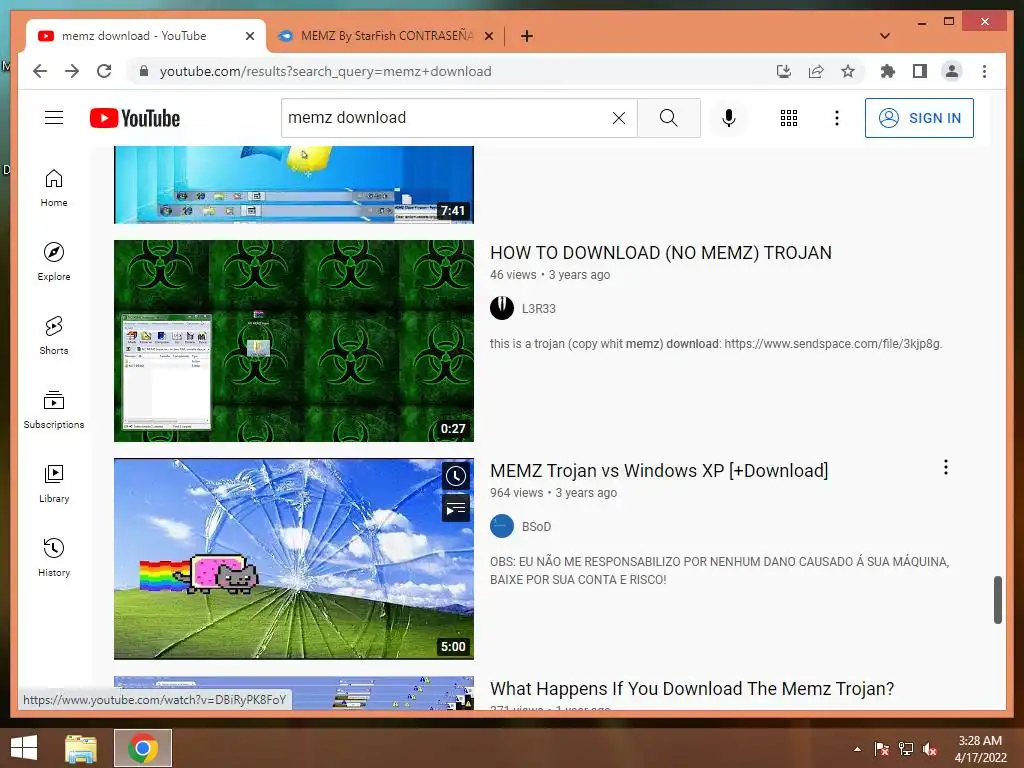Bookmark this page with star icon

tap(848, 71)
